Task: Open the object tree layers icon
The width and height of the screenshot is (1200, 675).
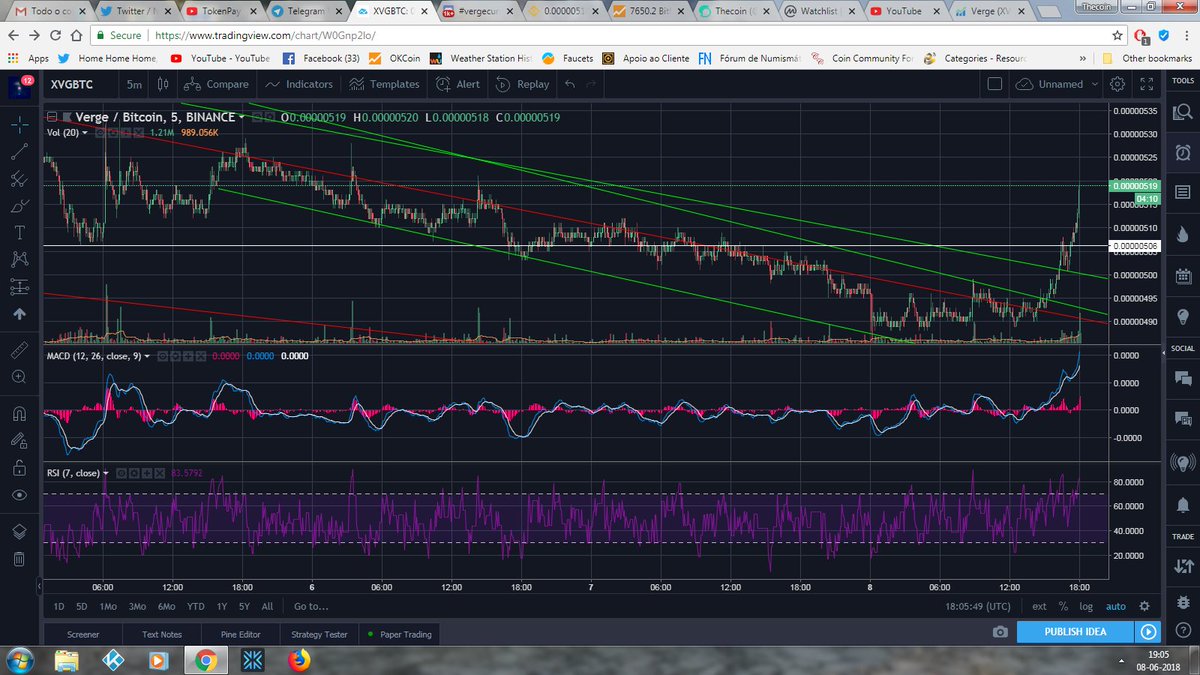Action: point(20,531)
